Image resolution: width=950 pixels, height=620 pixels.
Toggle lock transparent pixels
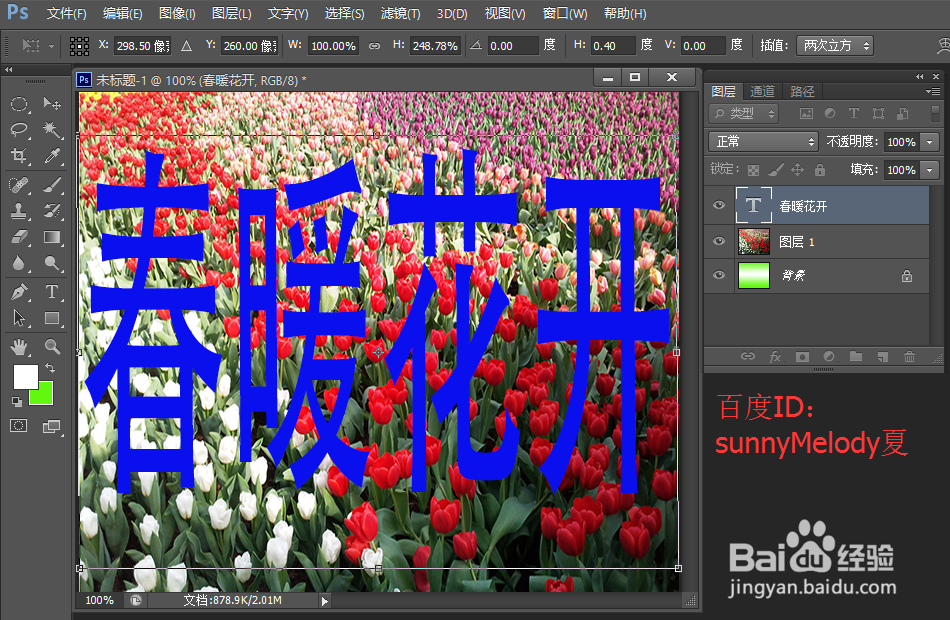coord(753,170)
